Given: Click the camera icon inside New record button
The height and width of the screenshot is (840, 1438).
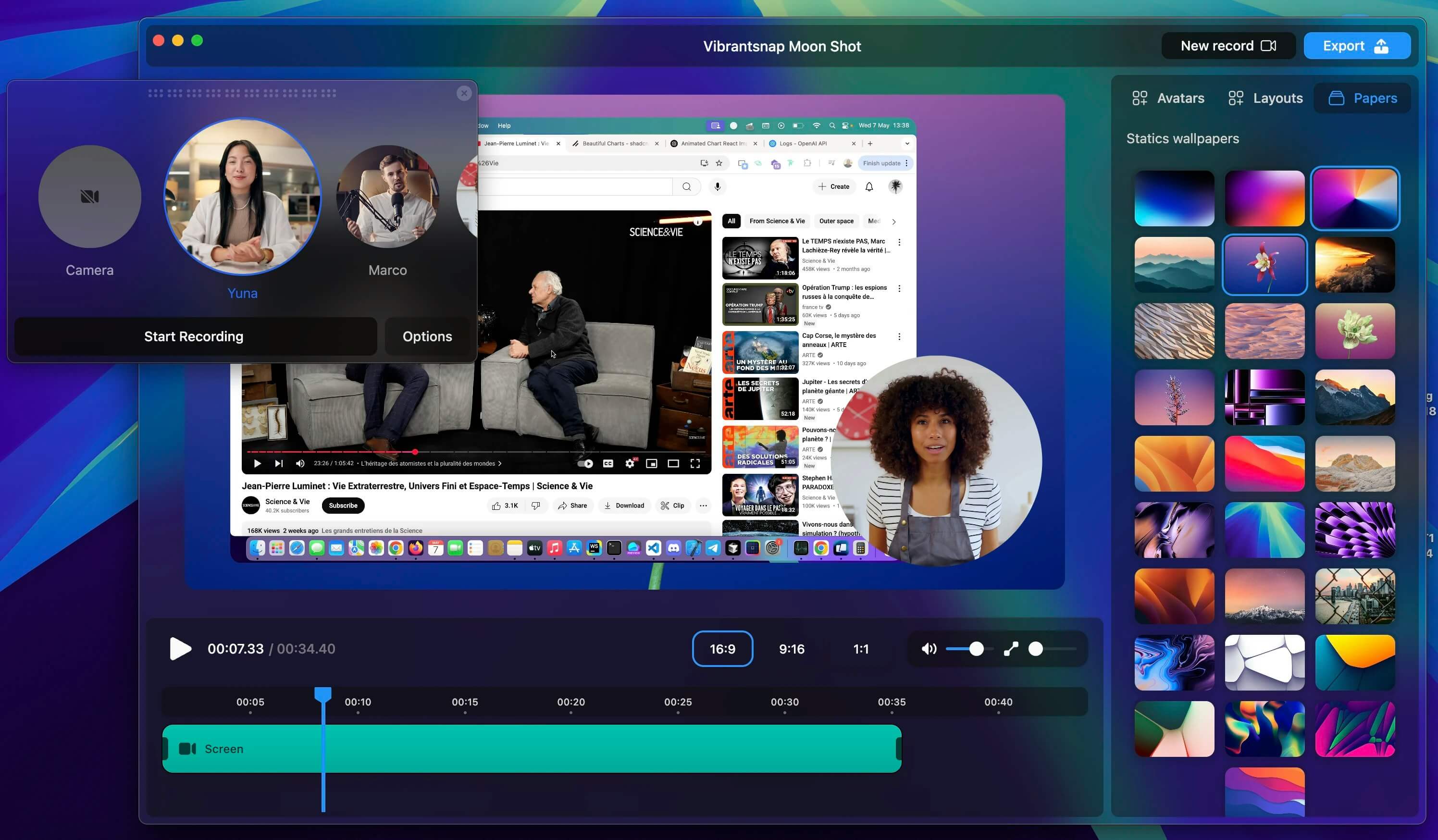Looking at the screenshot, I should tap(1269, 46).
